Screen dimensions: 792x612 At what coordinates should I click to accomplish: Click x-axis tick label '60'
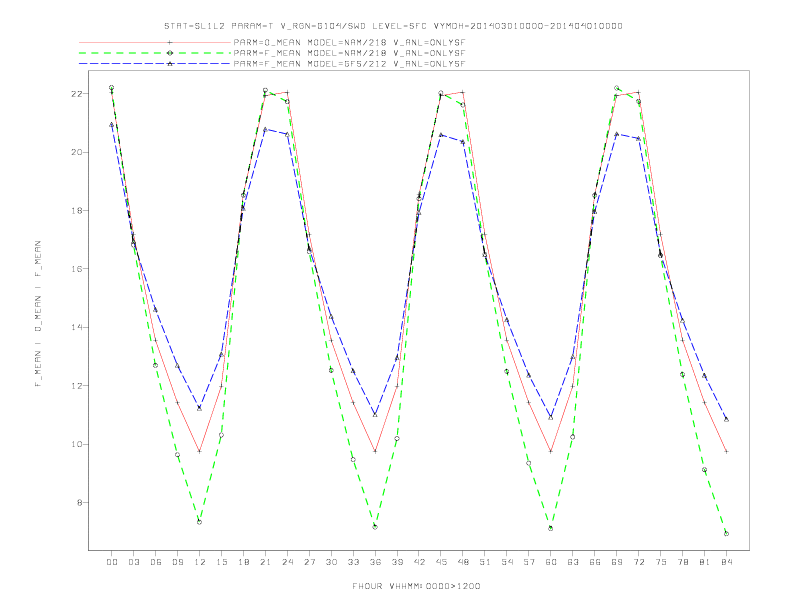click(551, 562)
